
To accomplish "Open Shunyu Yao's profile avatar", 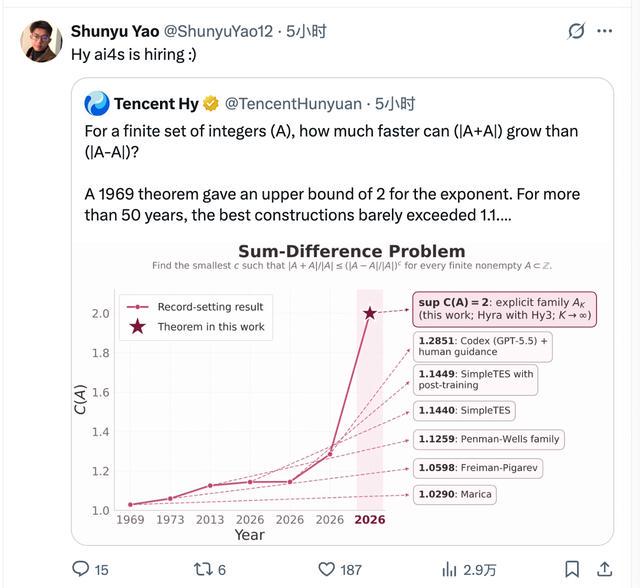I will click(41, 41).
